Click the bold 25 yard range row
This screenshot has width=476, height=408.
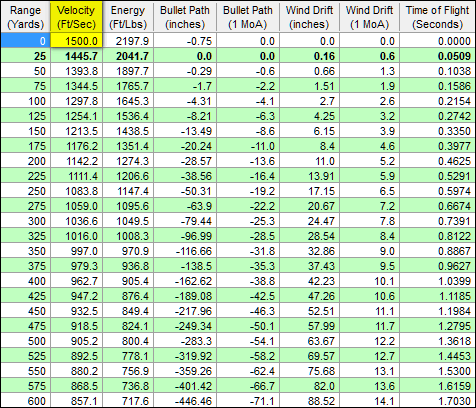click(238, 56)
